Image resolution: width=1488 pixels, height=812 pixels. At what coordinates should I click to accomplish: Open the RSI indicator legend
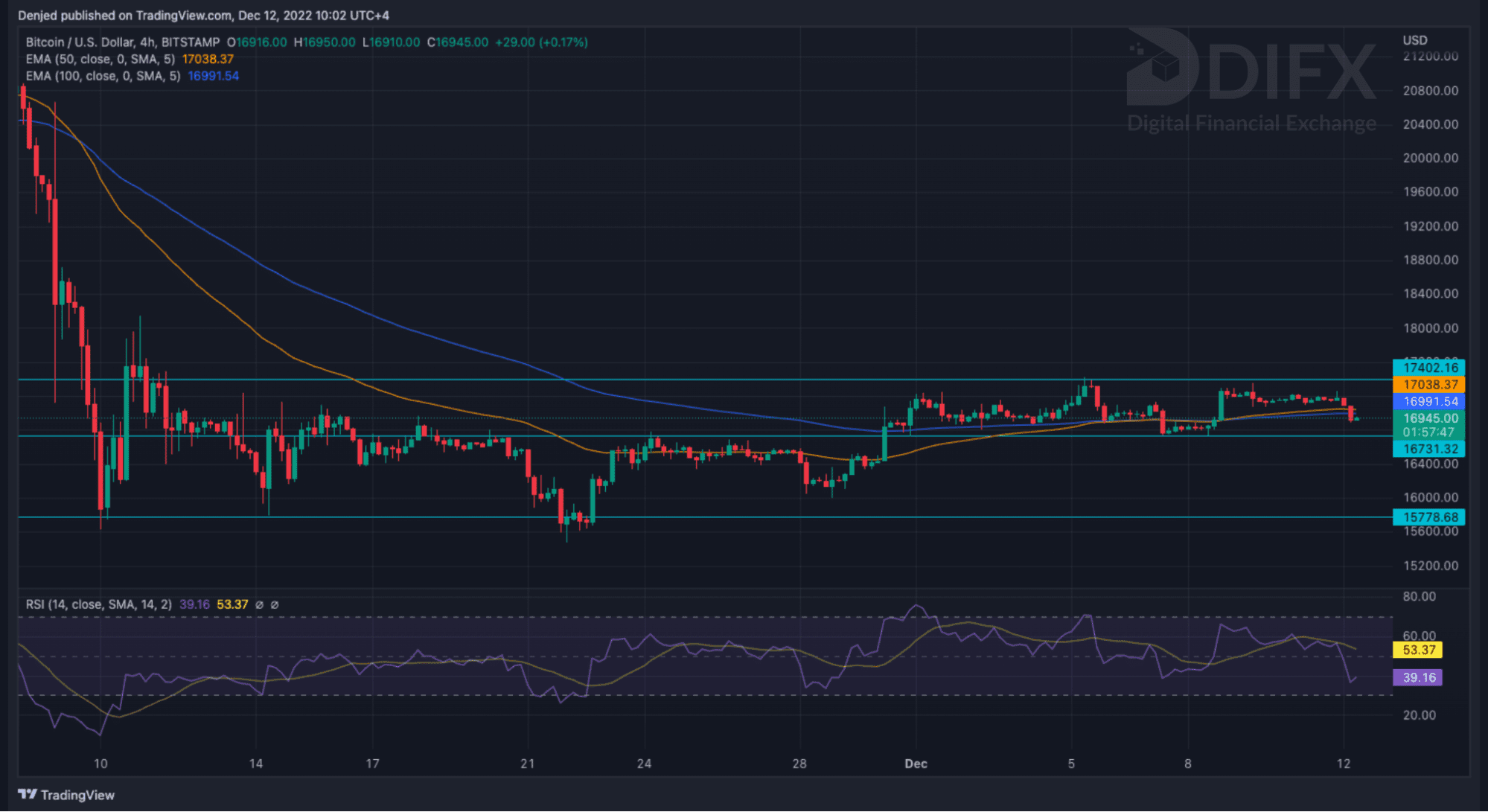98,605
